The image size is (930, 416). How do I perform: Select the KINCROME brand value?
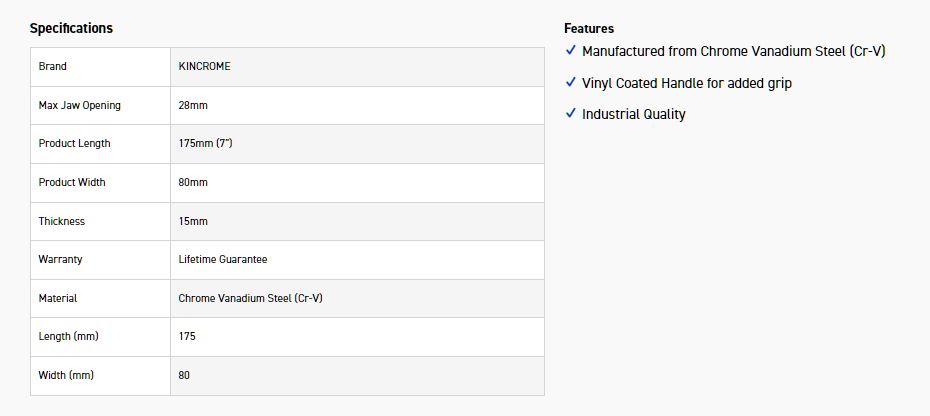tap(204, 66)
